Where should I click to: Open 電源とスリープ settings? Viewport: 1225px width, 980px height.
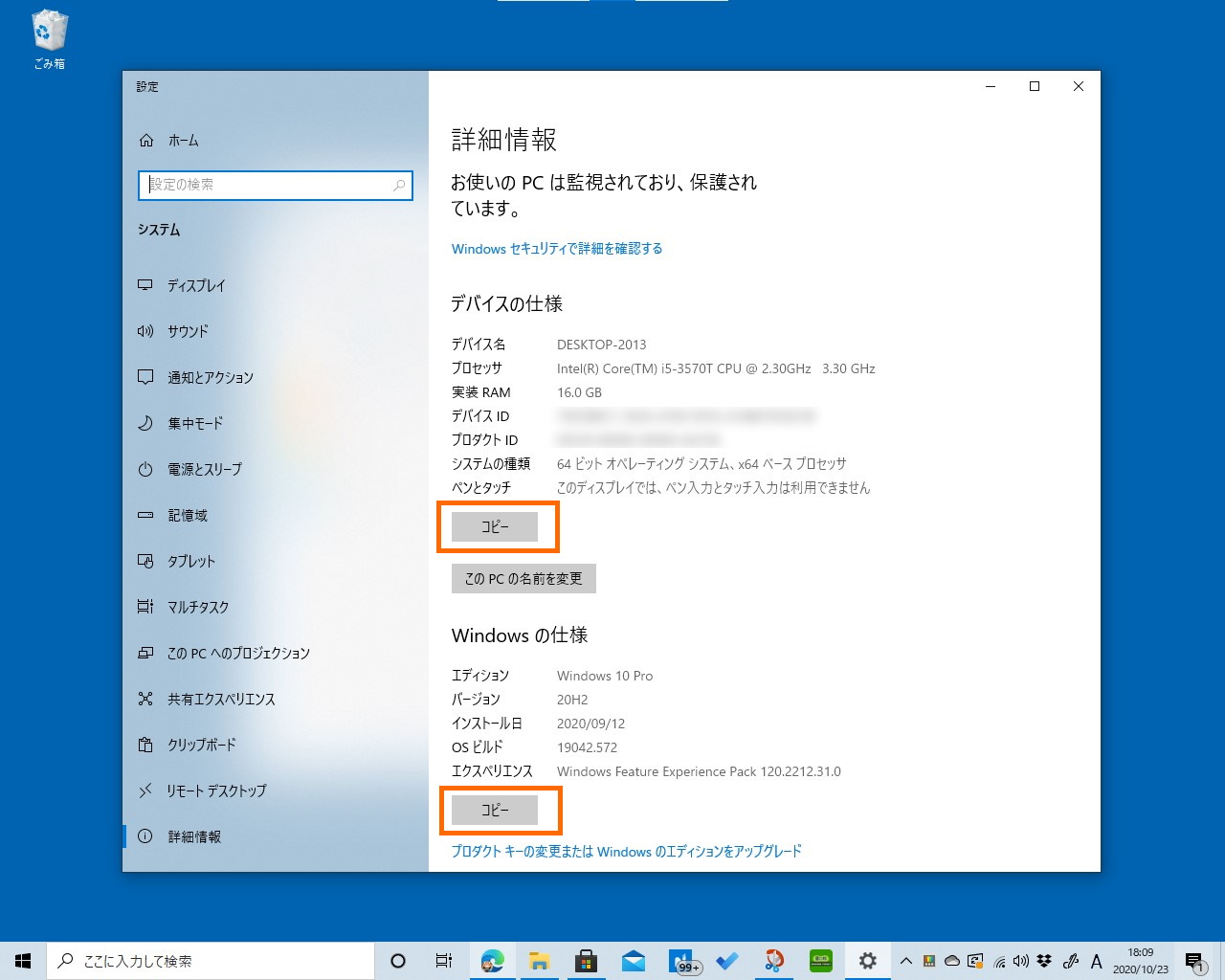(205, 469)
